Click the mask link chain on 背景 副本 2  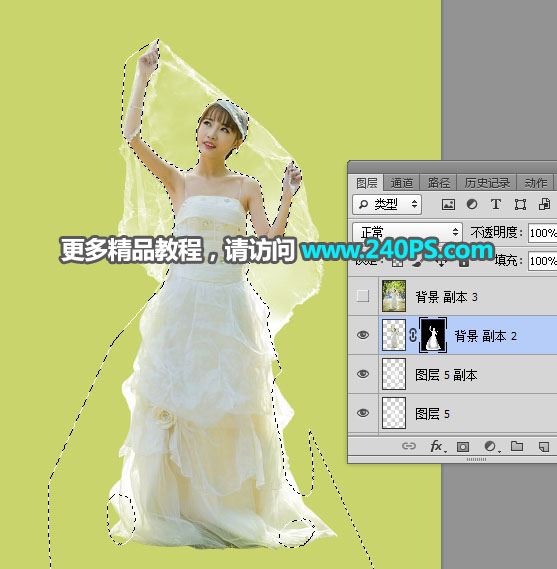413,335
